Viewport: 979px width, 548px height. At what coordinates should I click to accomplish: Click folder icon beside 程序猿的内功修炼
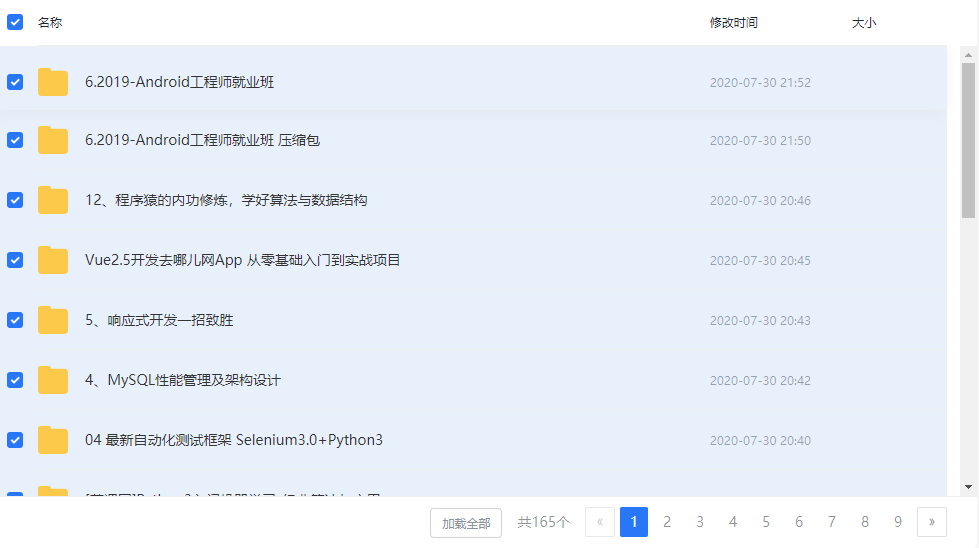(x=53, y=200)
